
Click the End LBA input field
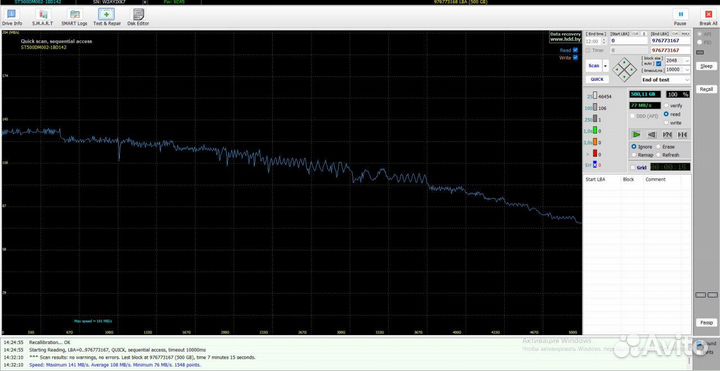pos(670,41)
